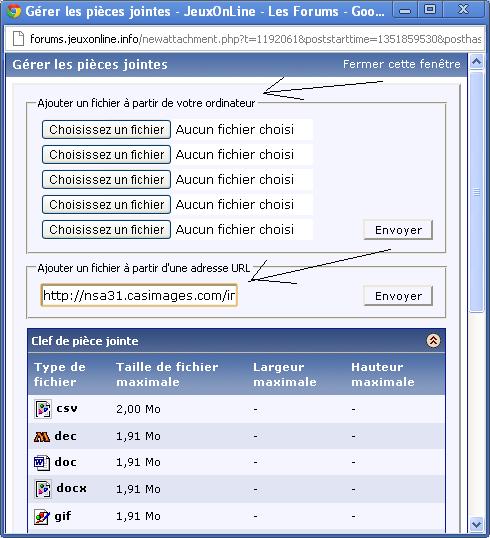Click the browser address bar URL
Viewport: 490px width, 538px height.
(x=255, y=39)
